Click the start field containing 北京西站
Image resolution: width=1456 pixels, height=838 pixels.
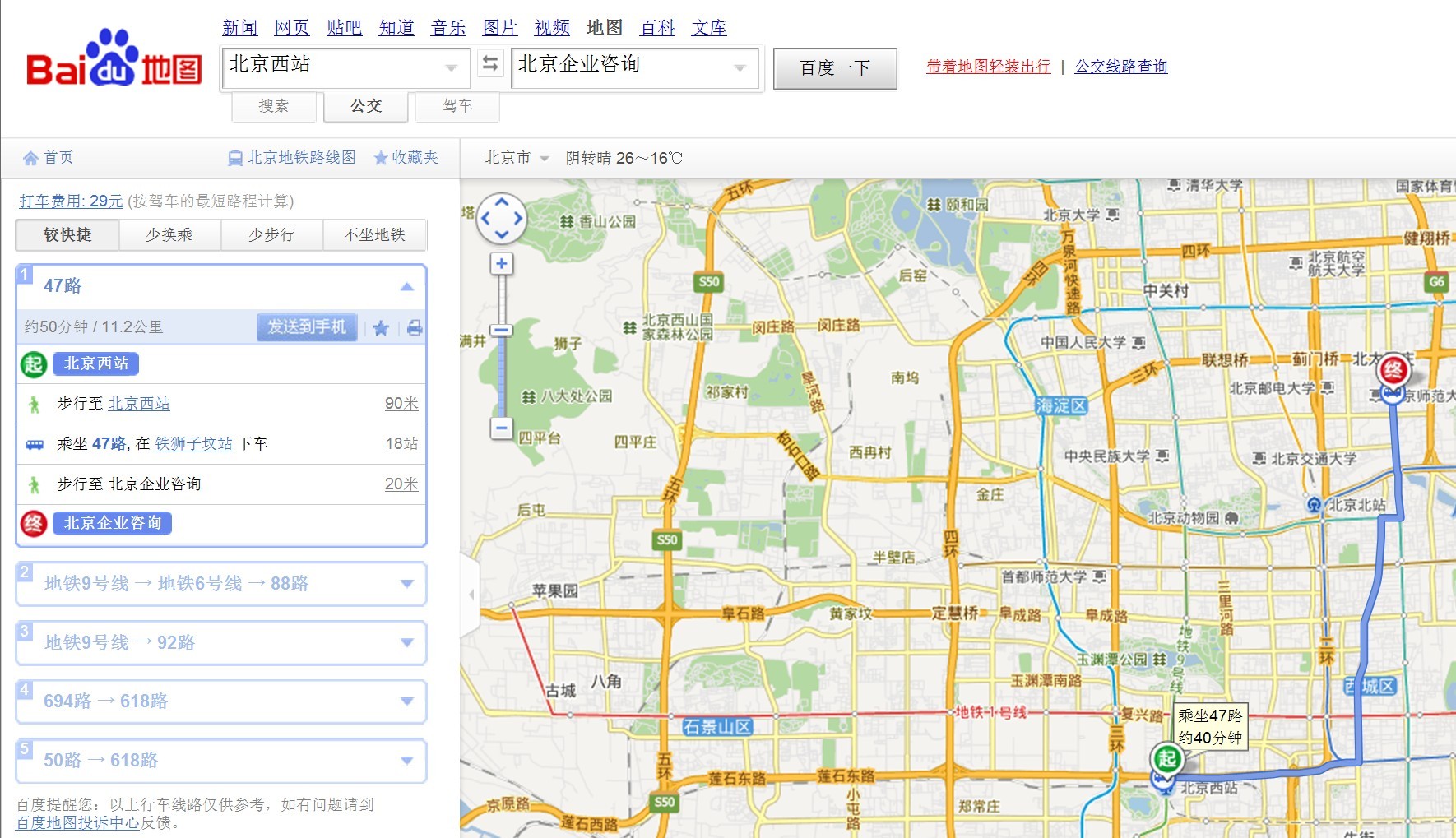pyautogui.click(x=345, y=67)
